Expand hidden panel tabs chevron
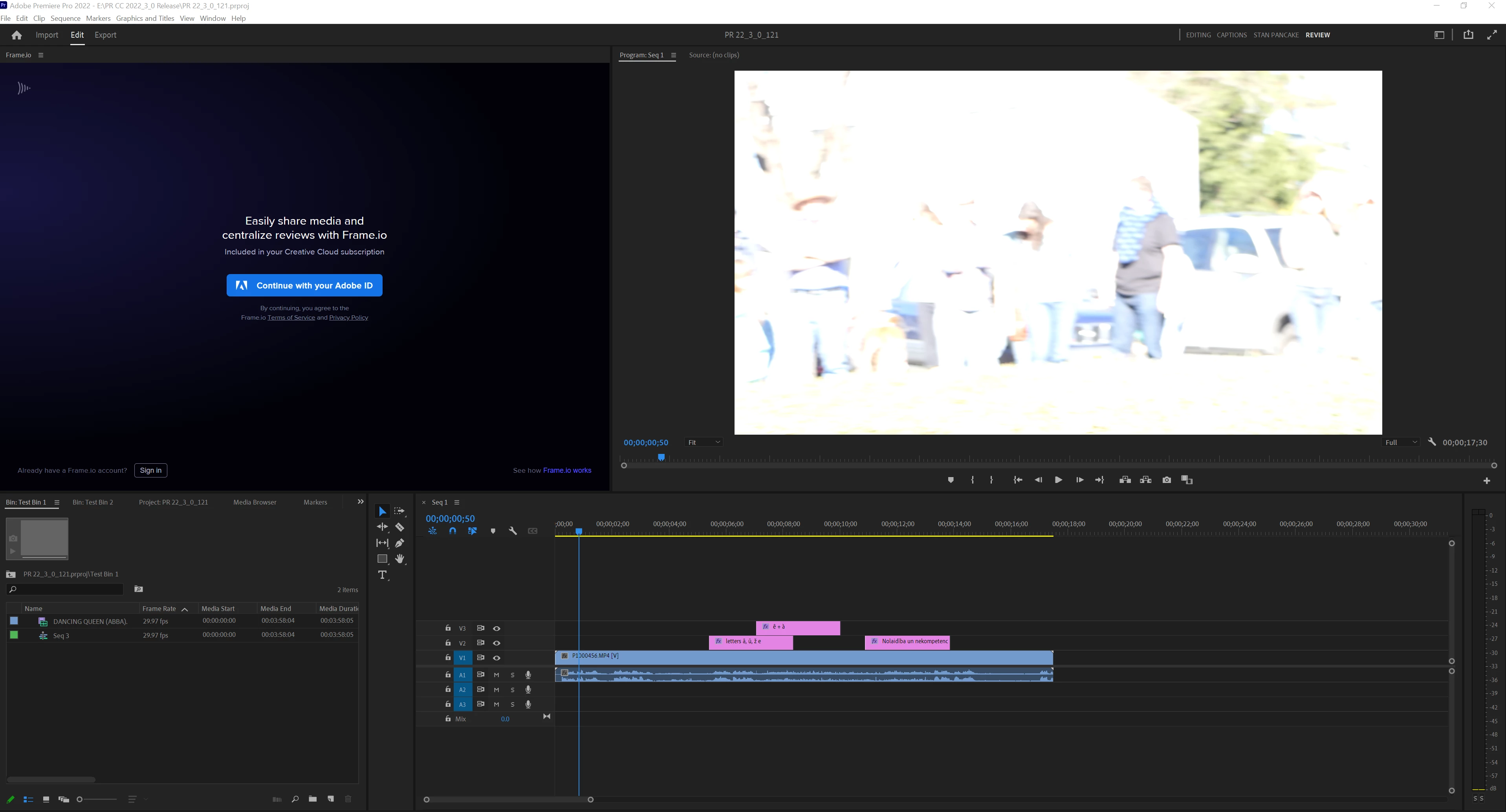This screenshot has width=1506, height=812. tap(360, 501)
